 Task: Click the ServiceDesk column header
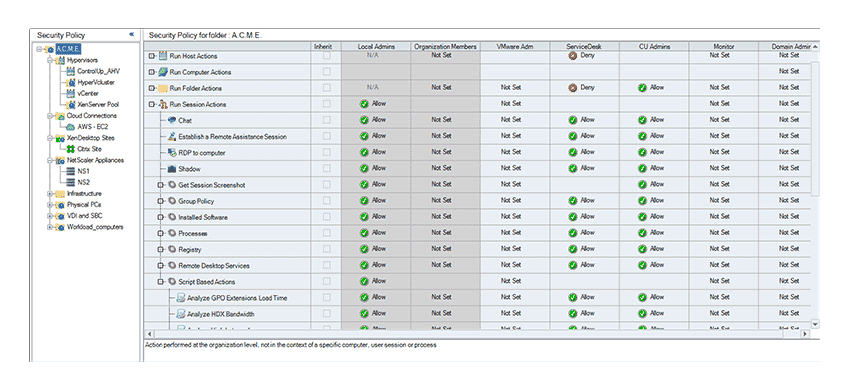[585, 47]
